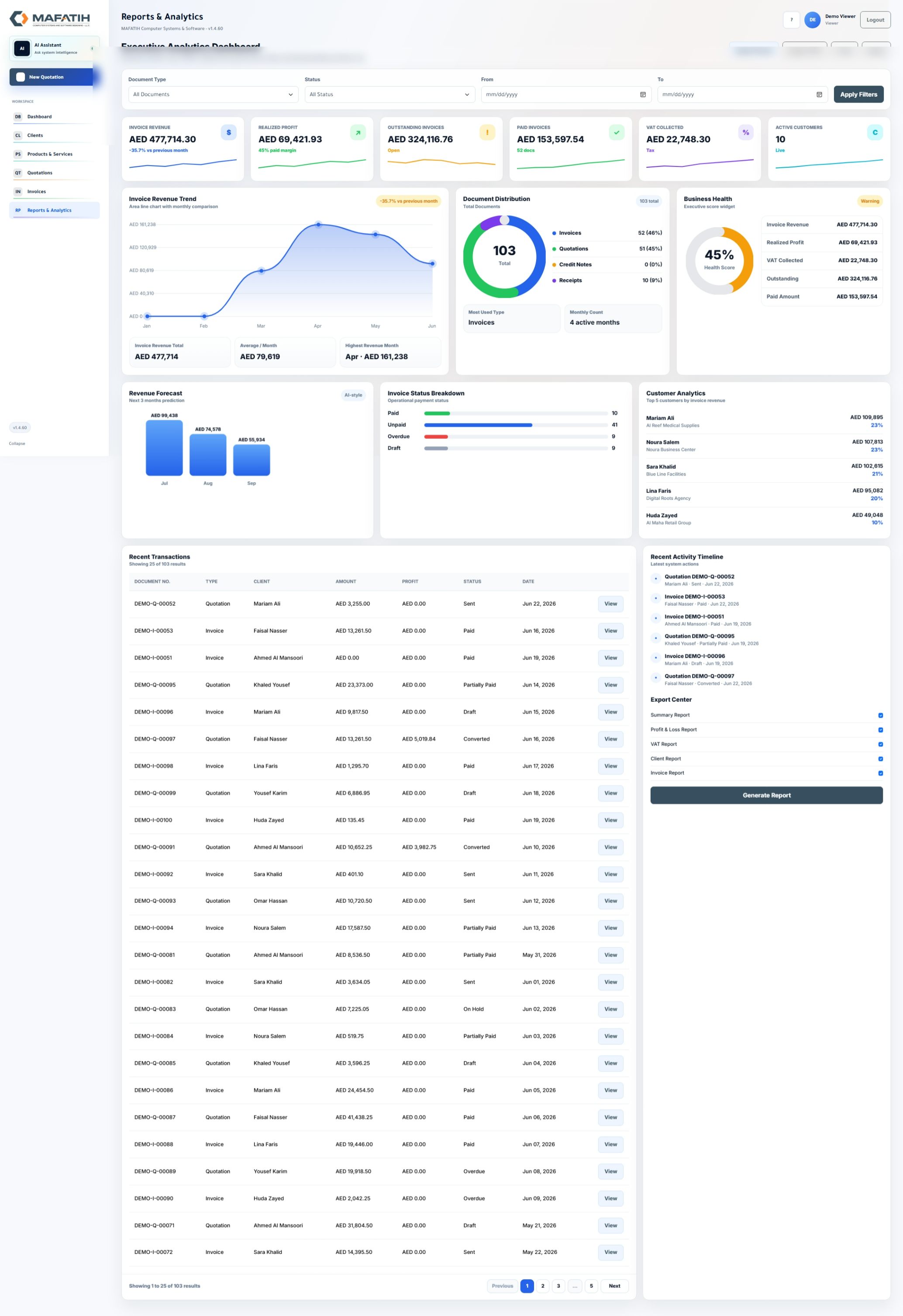View transaction DEMO-Q-00087

tap(610, 1117)
